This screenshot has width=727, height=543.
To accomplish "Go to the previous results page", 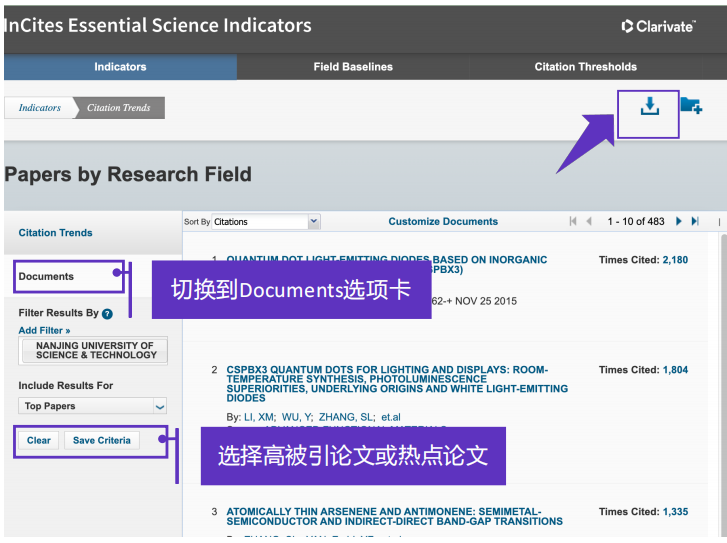I will pyautogui.click(x=589, y=221).
